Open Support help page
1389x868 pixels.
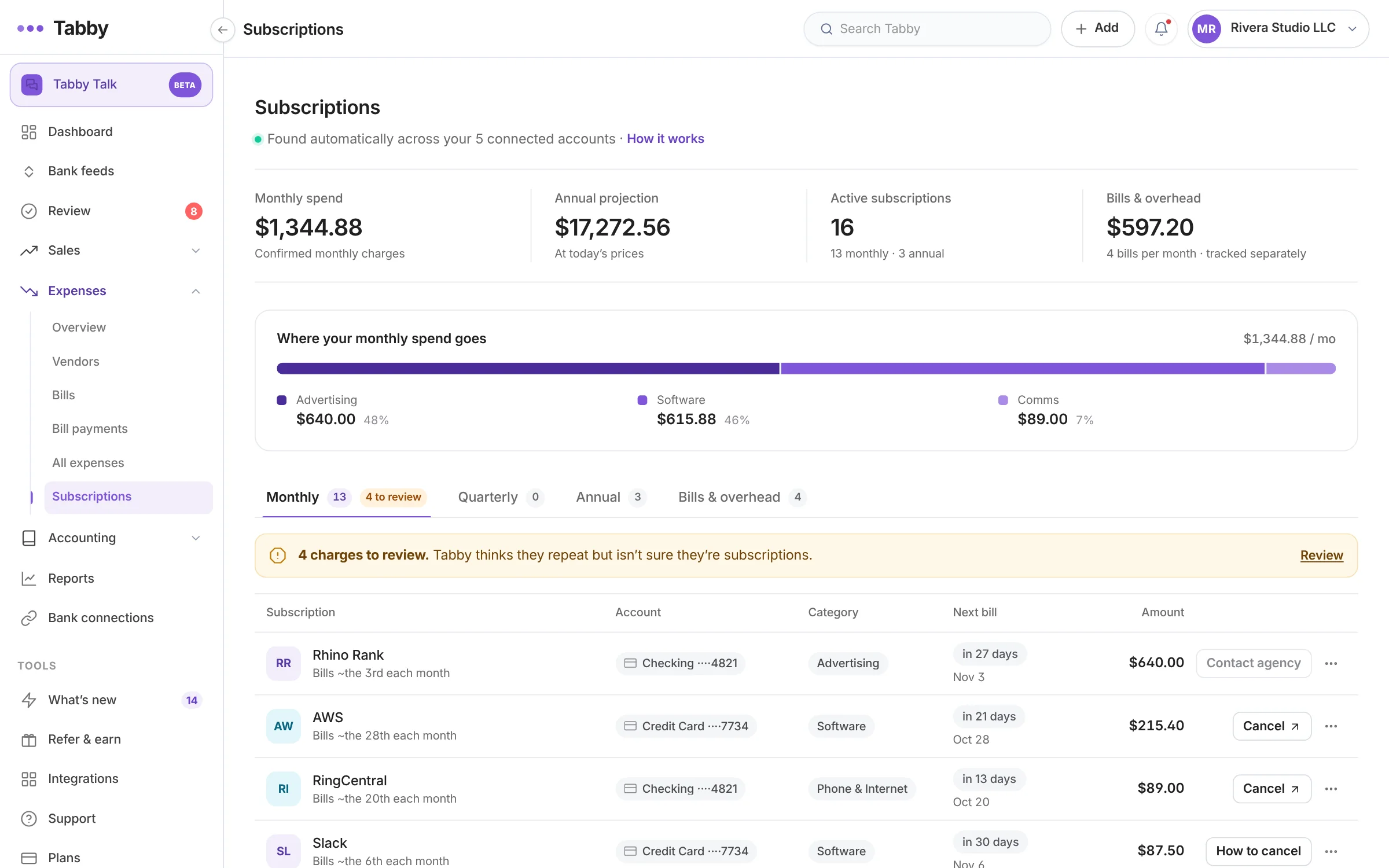(x=111, y=819)
